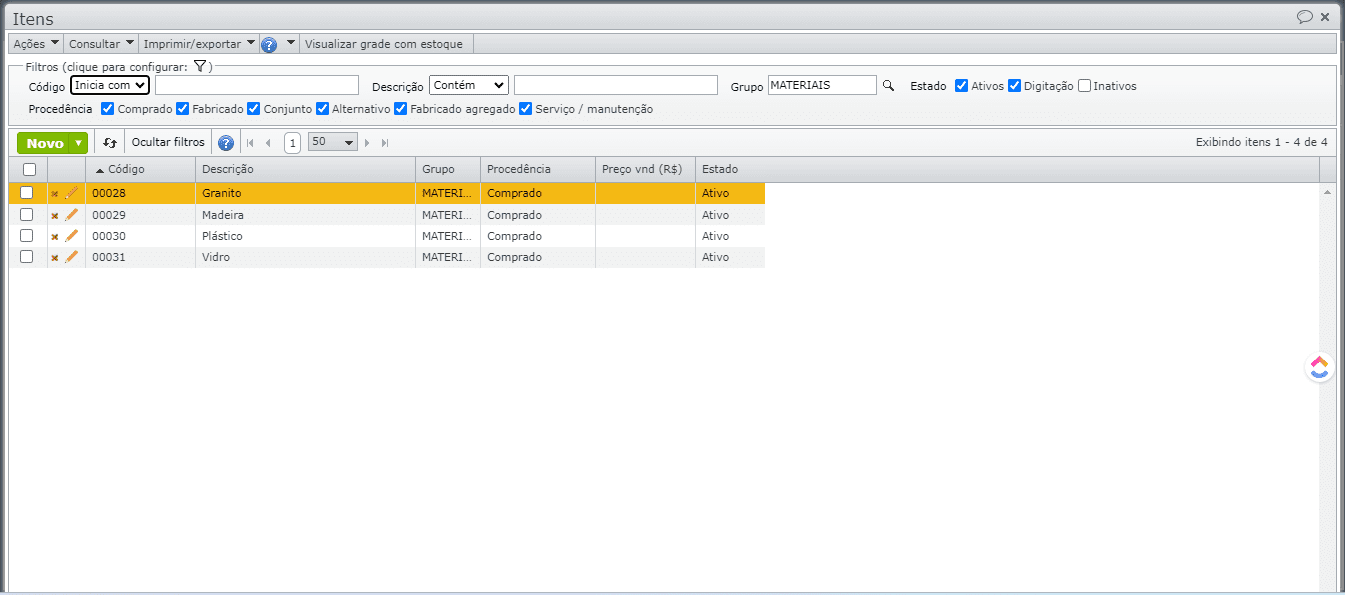Screen dimensions: 1345x595
Task: Check the row checkbox for 00029 Madeira
Action: coord(27,215)
